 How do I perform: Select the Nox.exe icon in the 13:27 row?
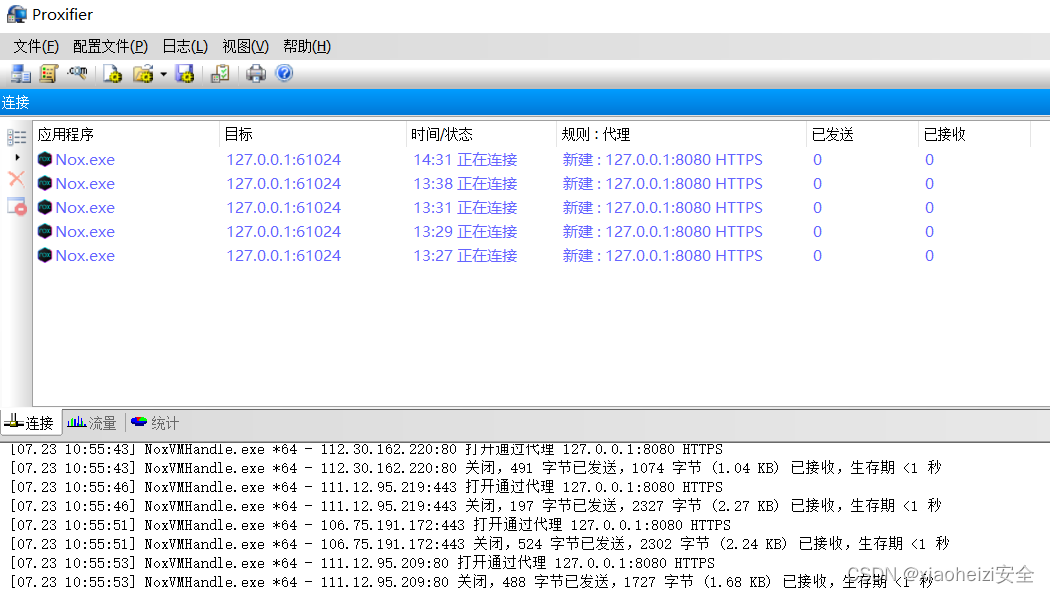click(45, 256)
